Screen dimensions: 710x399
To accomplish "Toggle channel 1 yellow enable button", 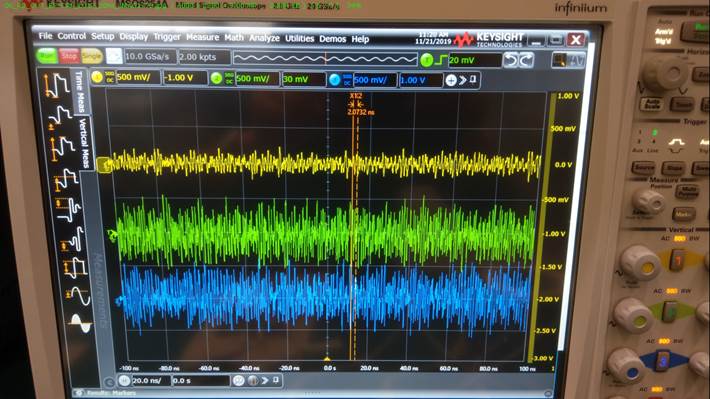I will 97,77.
